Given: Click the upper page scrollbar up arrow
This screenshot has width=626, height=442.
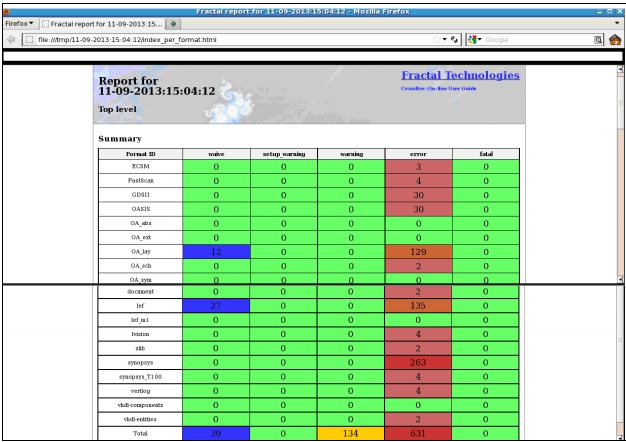Looking at the screenshot, I should (x=620, y=69).
